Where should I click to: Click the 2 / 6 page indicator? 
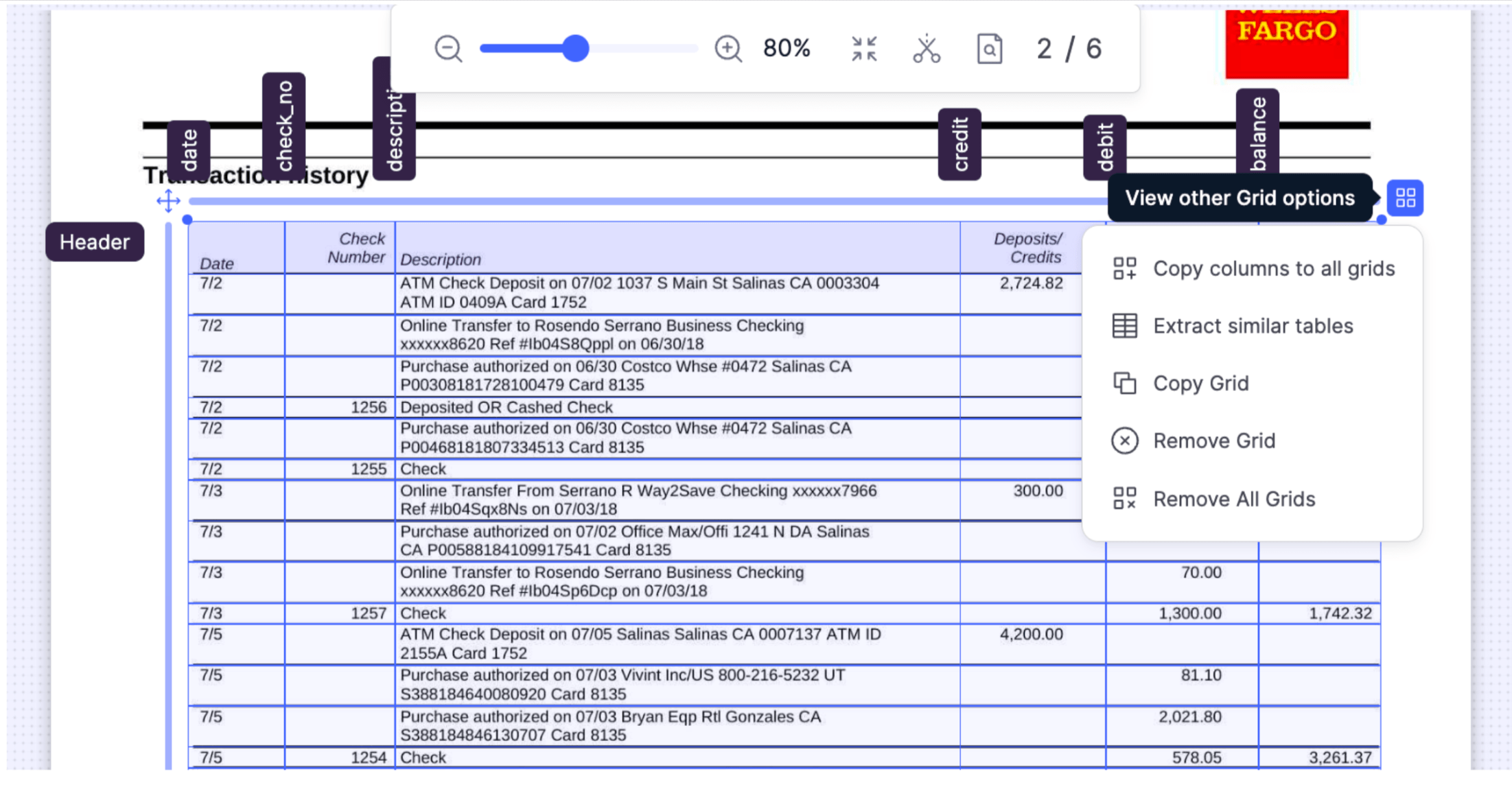click(x=1069, y=49)
